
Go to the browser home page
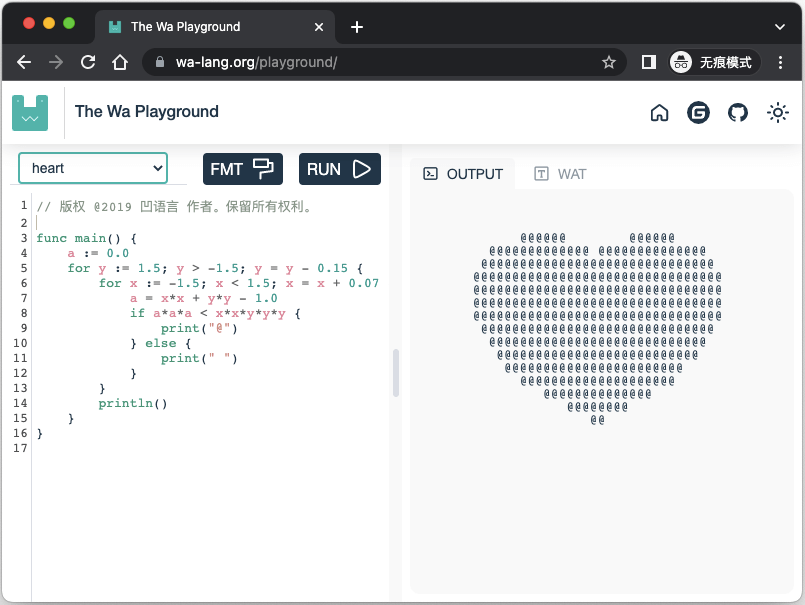tap(120, 62)
